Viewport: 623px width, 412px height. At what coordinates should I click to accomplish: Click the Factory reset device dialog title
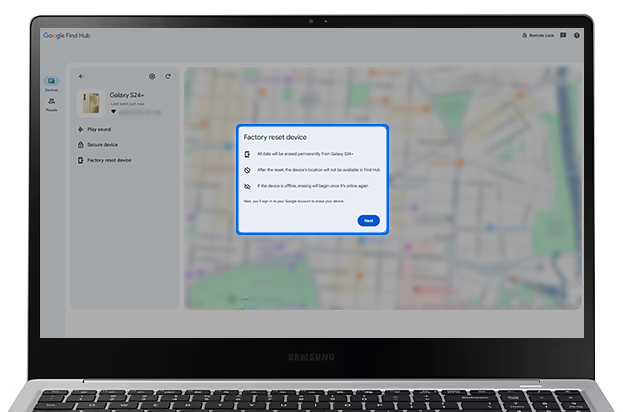275,135
